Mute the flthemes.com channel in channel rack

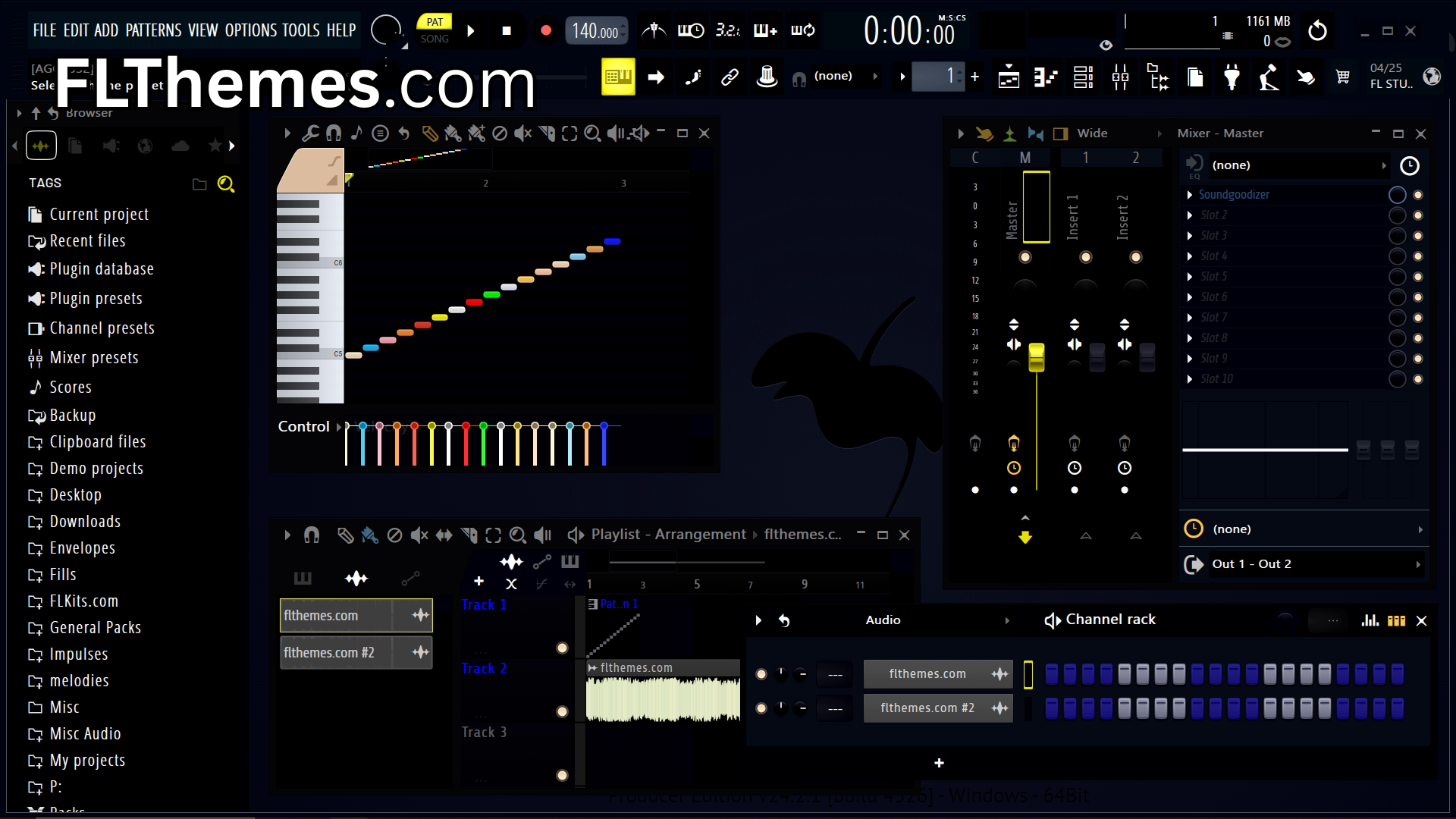pos(761,673)
